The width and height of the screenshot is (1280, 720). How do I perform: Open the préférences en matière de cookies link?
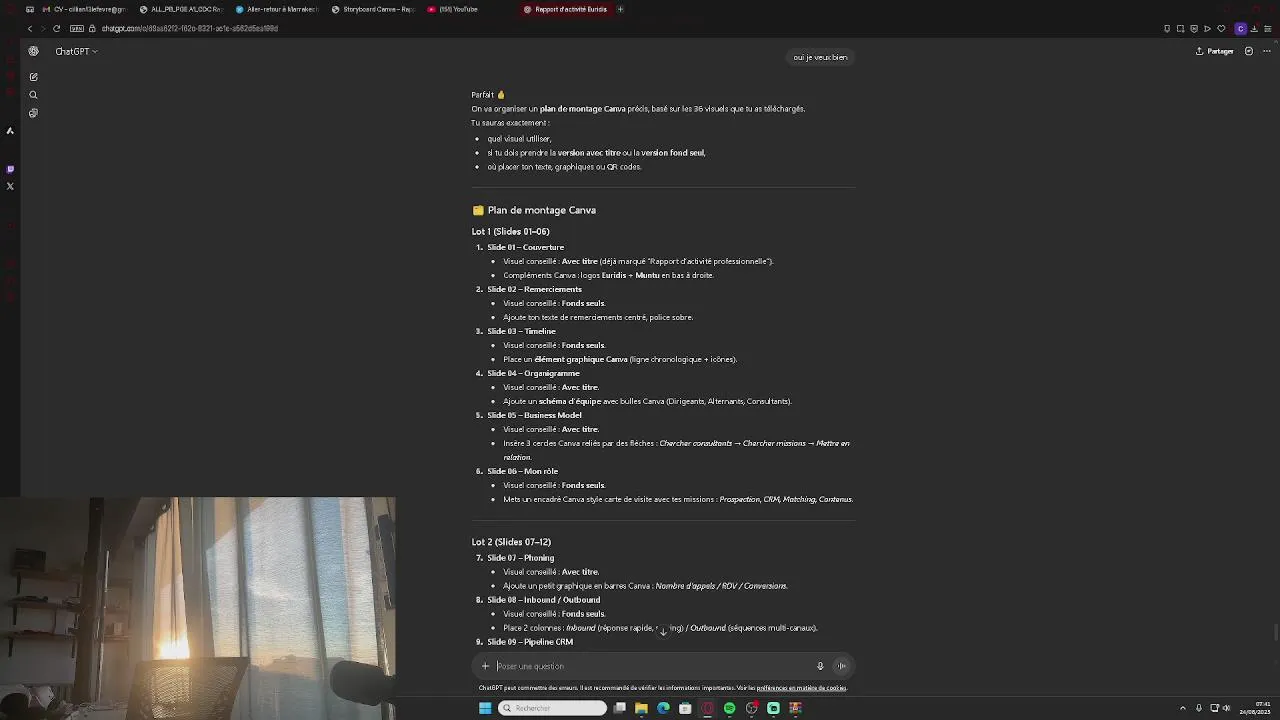801,688
